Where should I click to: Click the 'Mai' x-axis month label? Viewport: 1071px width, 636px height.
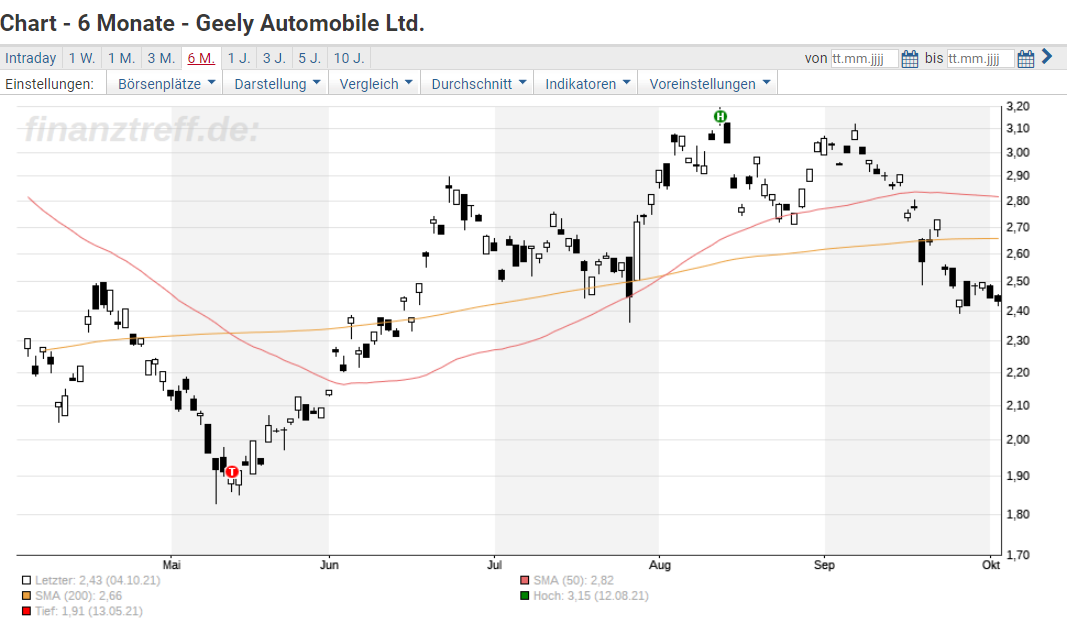click(171, 565)
